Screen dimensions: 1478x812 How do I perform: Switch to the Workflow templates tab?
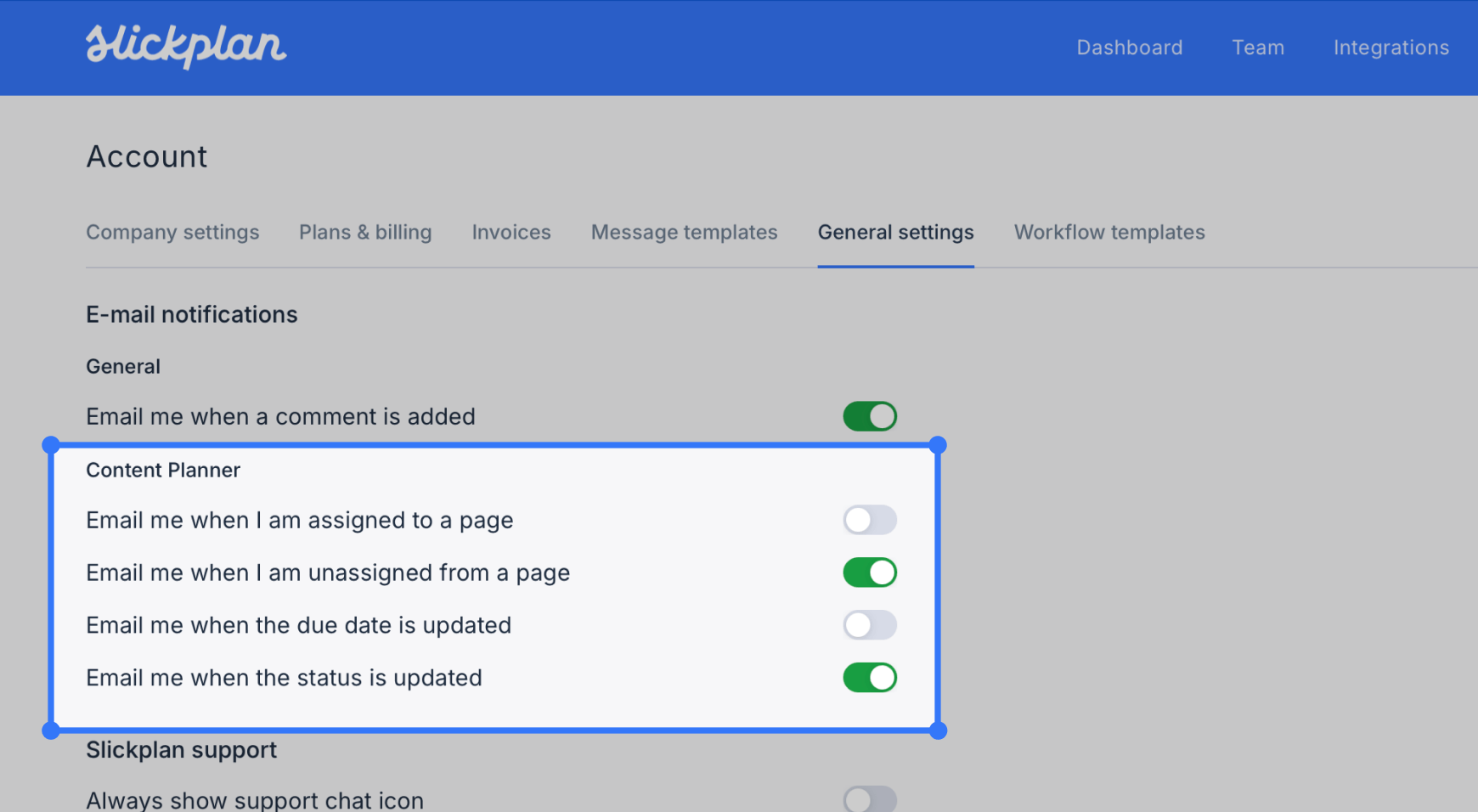[x=1108, y=232]
